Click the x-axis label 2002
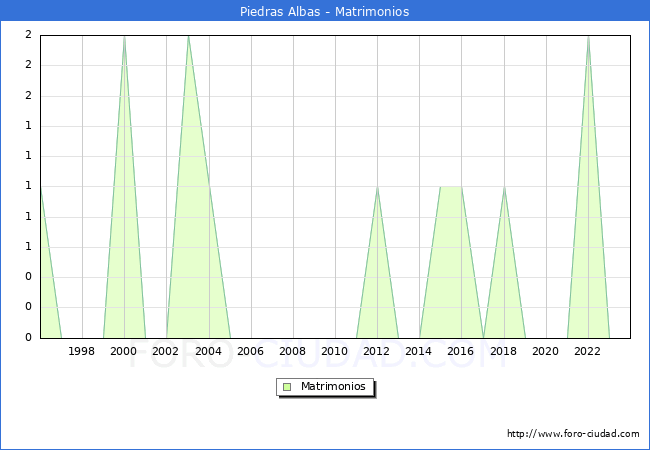The image size is (650, 450). click(x=166, y=351)
